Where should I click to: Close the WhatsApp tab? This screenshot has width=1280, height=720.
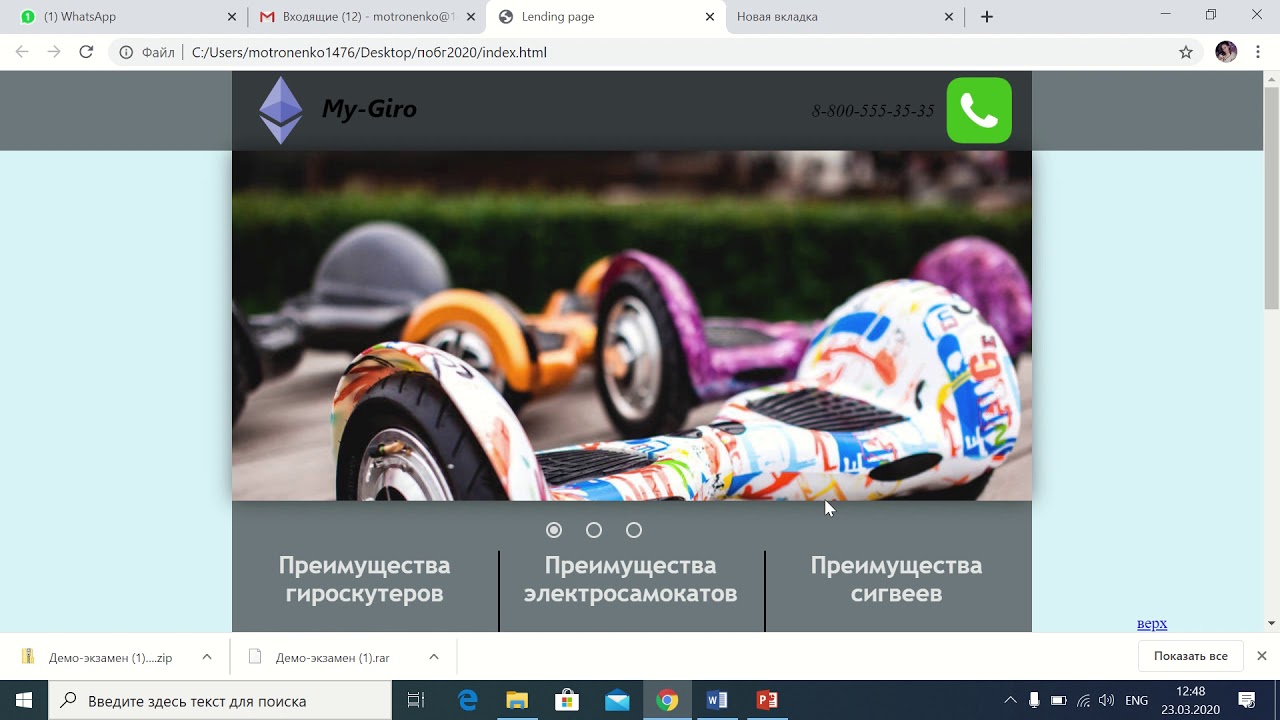tap(232, 17)
